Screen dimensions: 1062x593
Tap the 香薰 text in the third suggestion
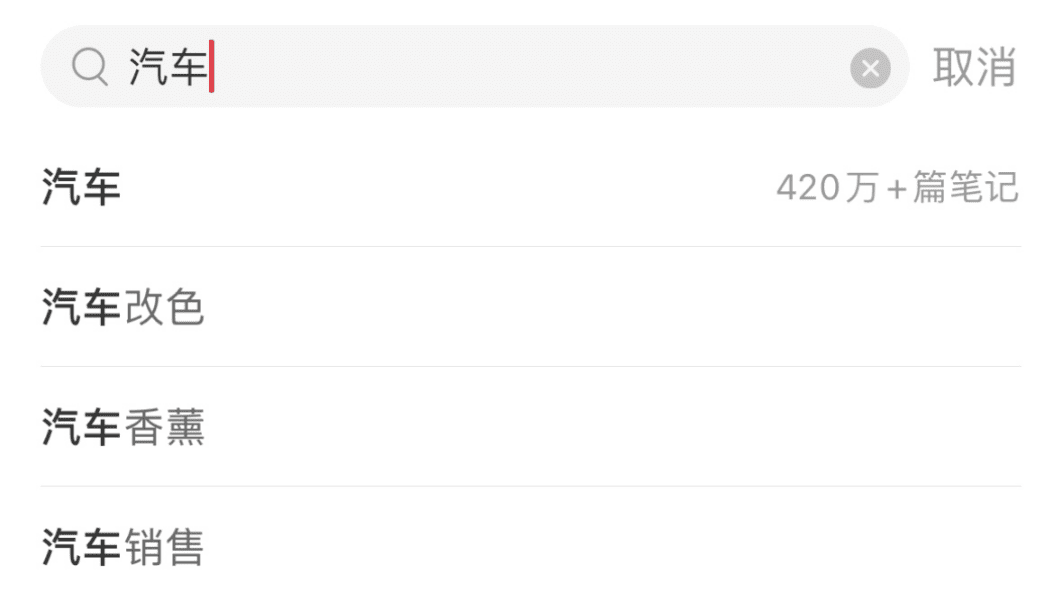click(164, 426)
